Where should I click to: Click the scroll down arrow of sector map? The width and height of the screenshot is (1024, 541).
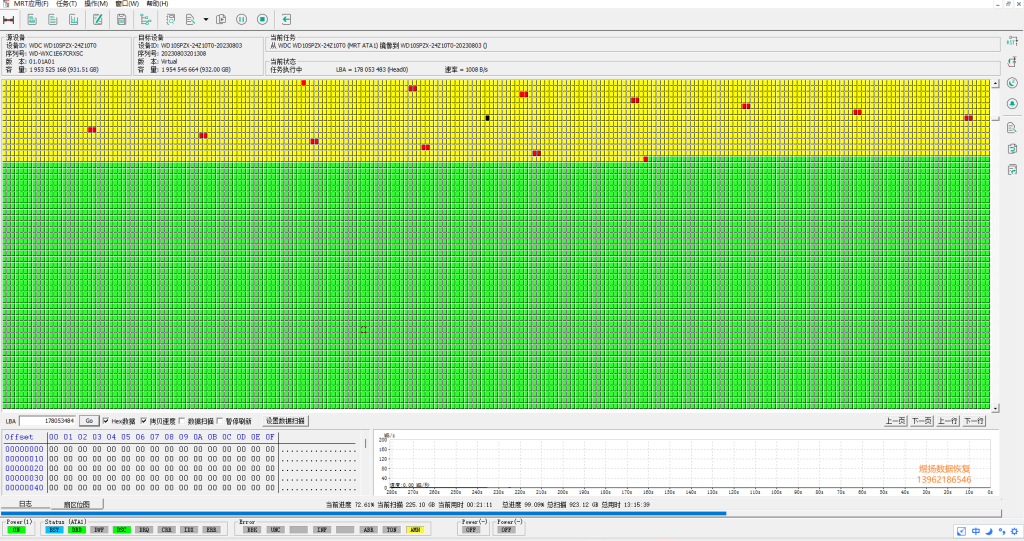(x=995, y=408)
